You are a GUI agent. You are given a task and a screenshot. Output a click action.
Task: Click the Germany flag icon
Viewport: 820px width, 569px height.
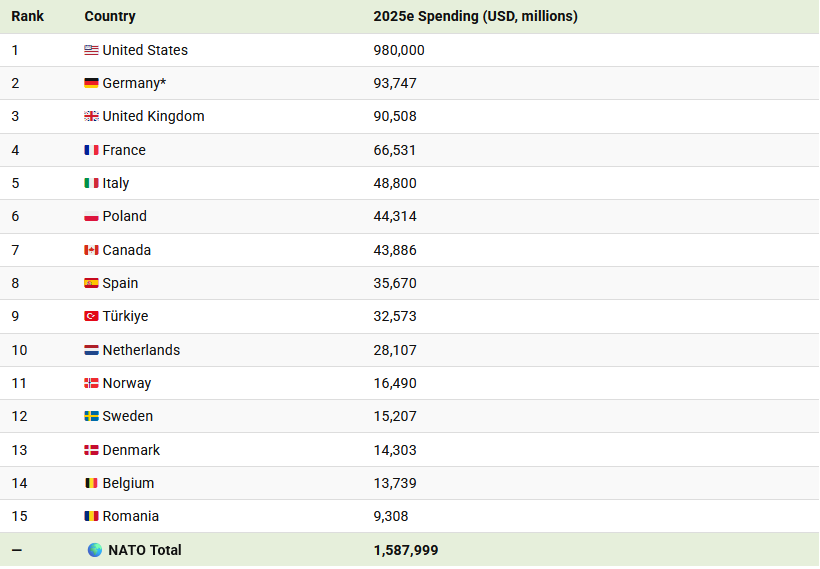pyautogui.click(x=91, y=83)
